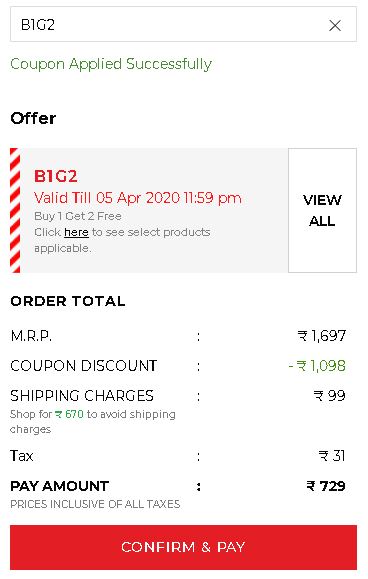Screen dimensions: 368x579
Task: Tap the Prices Inclusive Of All Taxes note
Action: pyautogui.click(x=95, y=504)
